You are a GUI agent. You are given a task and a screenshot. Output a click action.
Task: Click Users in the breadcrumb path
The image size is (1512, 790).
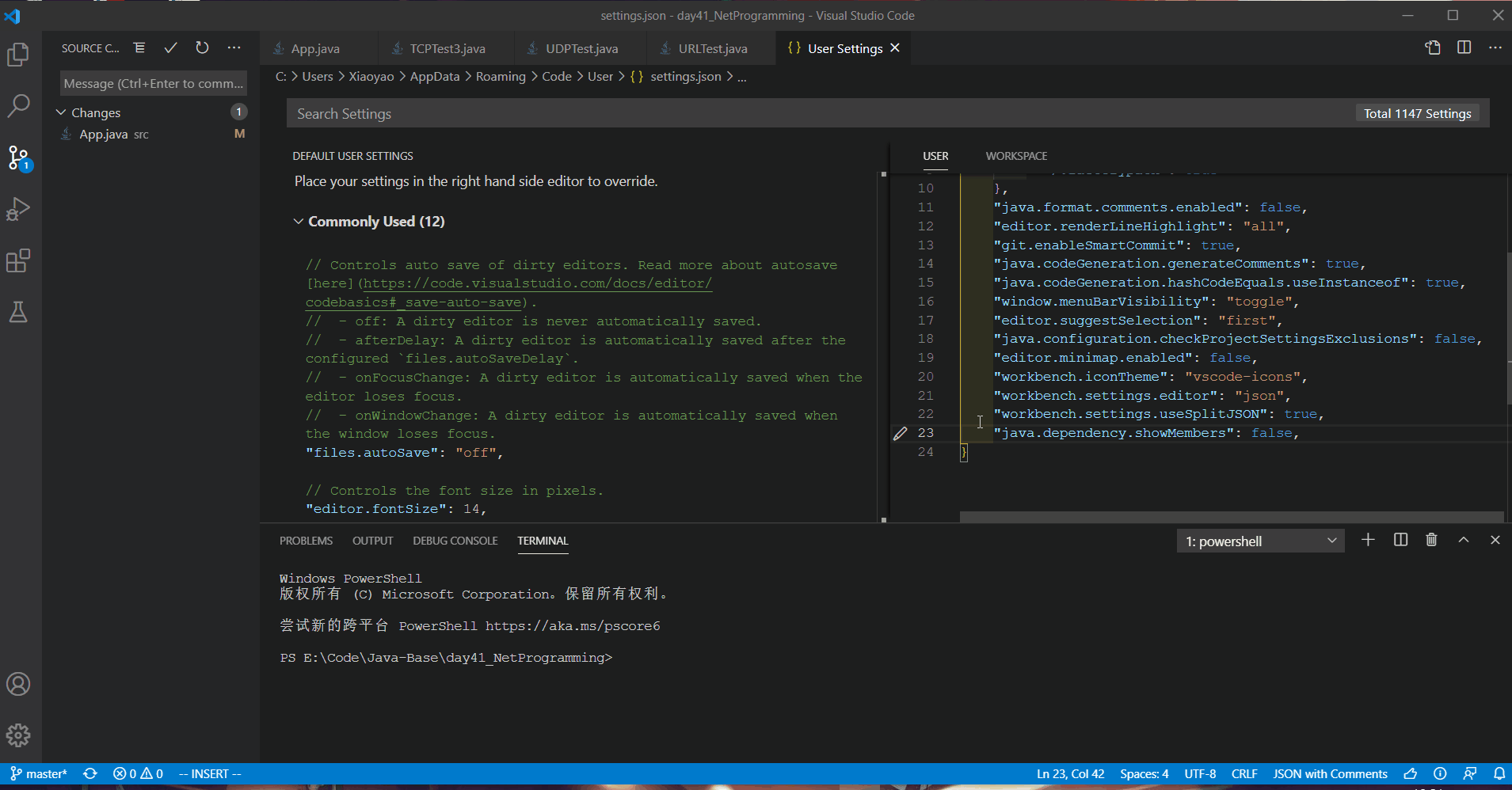317,77
